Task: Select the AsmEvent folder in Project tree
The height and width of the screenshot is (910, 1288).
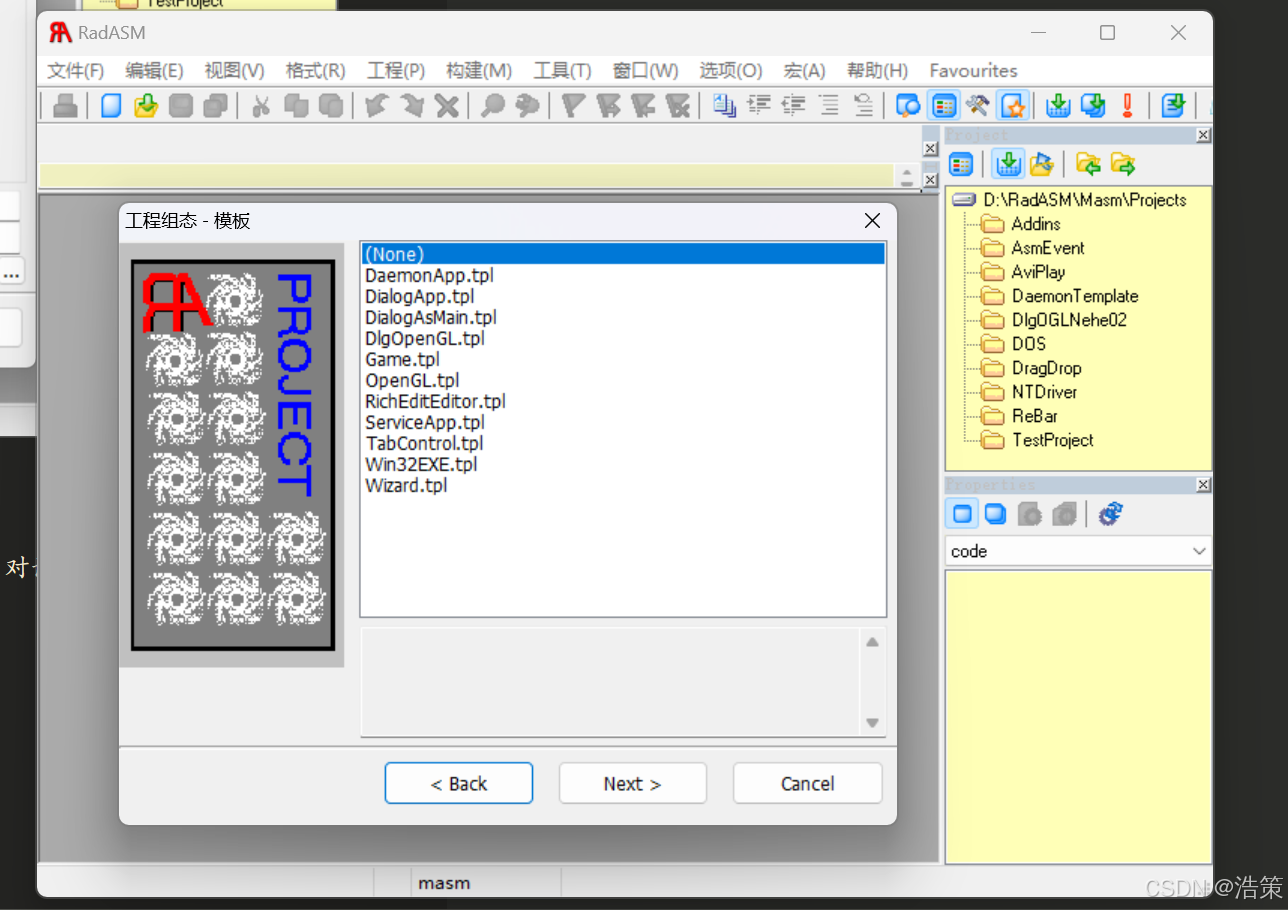Action: (1047, 248)
